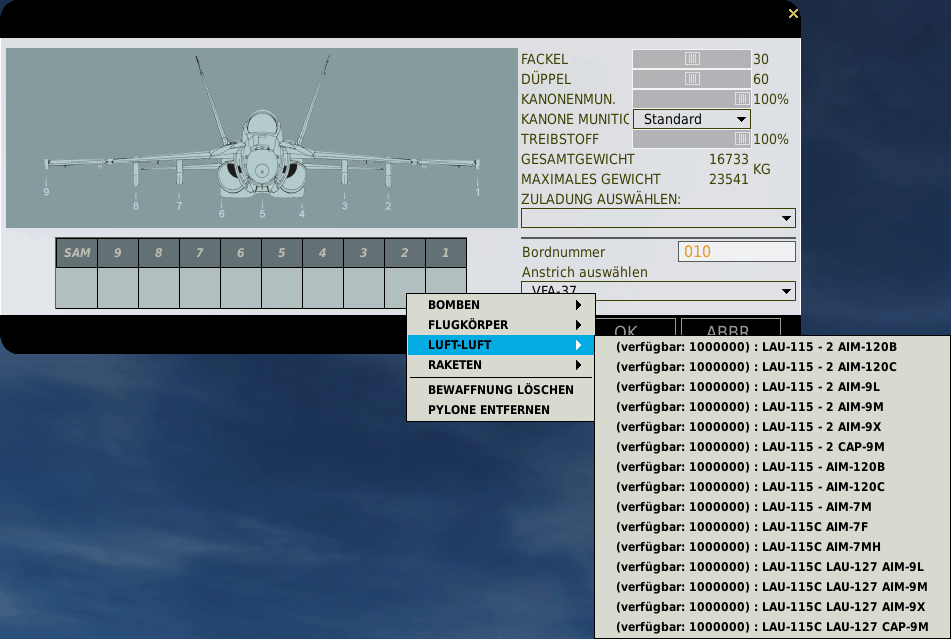Select BEWAFFNUNG LÖSCHEN from context menu
Viewport: 951px width, 639px height.
click(x=500, y=389)
